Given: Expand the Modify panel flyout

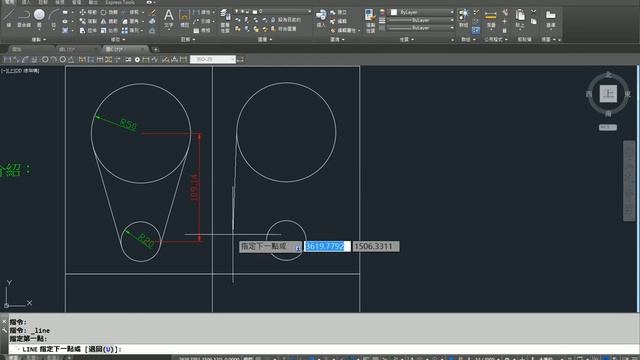Looking at the screenshot, I should [x=119, y=40].
